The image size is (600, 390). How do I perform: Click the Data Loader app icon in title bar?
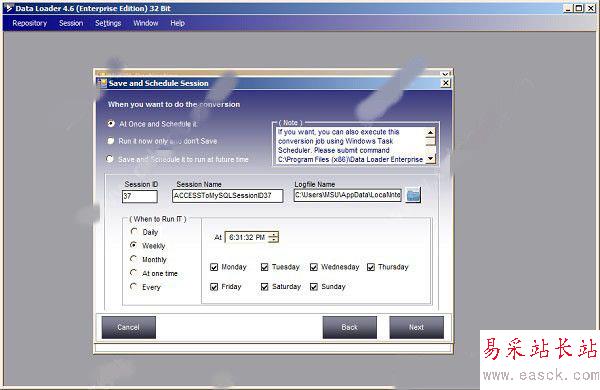pos(9,8)
